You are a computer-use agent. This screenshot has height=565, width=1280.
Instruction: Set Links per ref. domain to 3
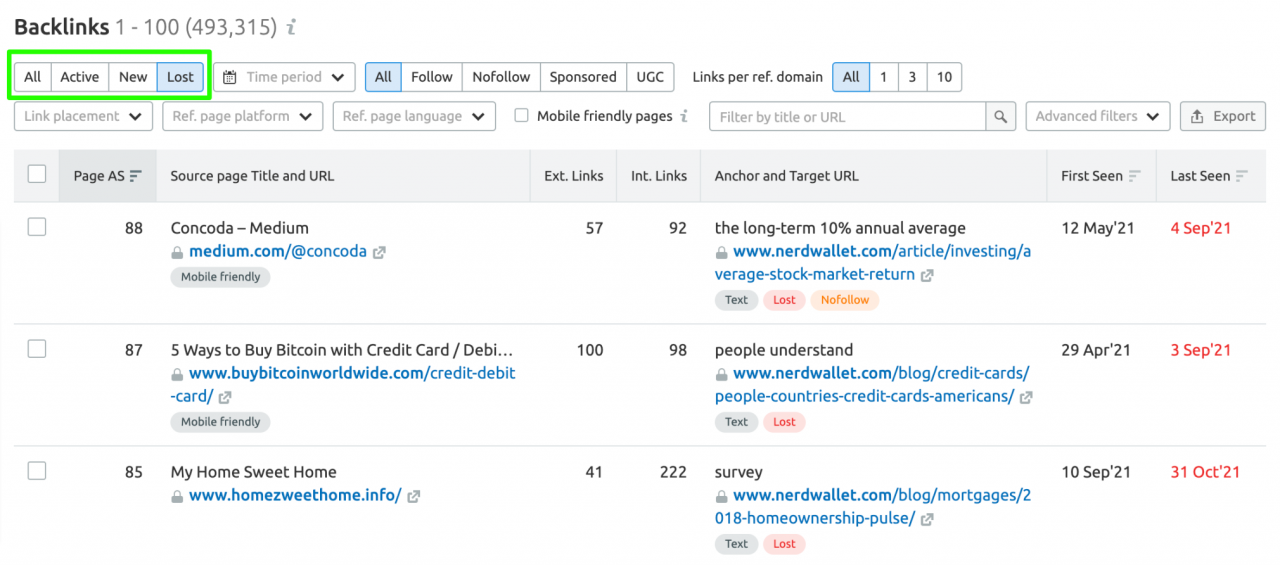point(912,77)
